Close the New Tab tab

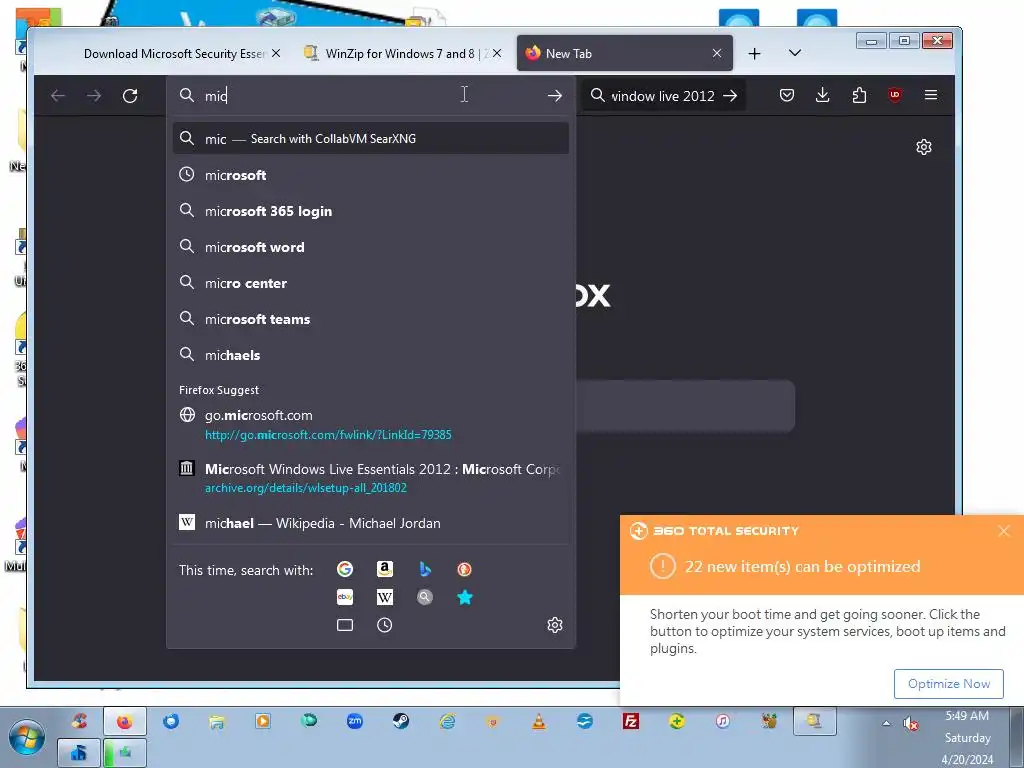717,54
